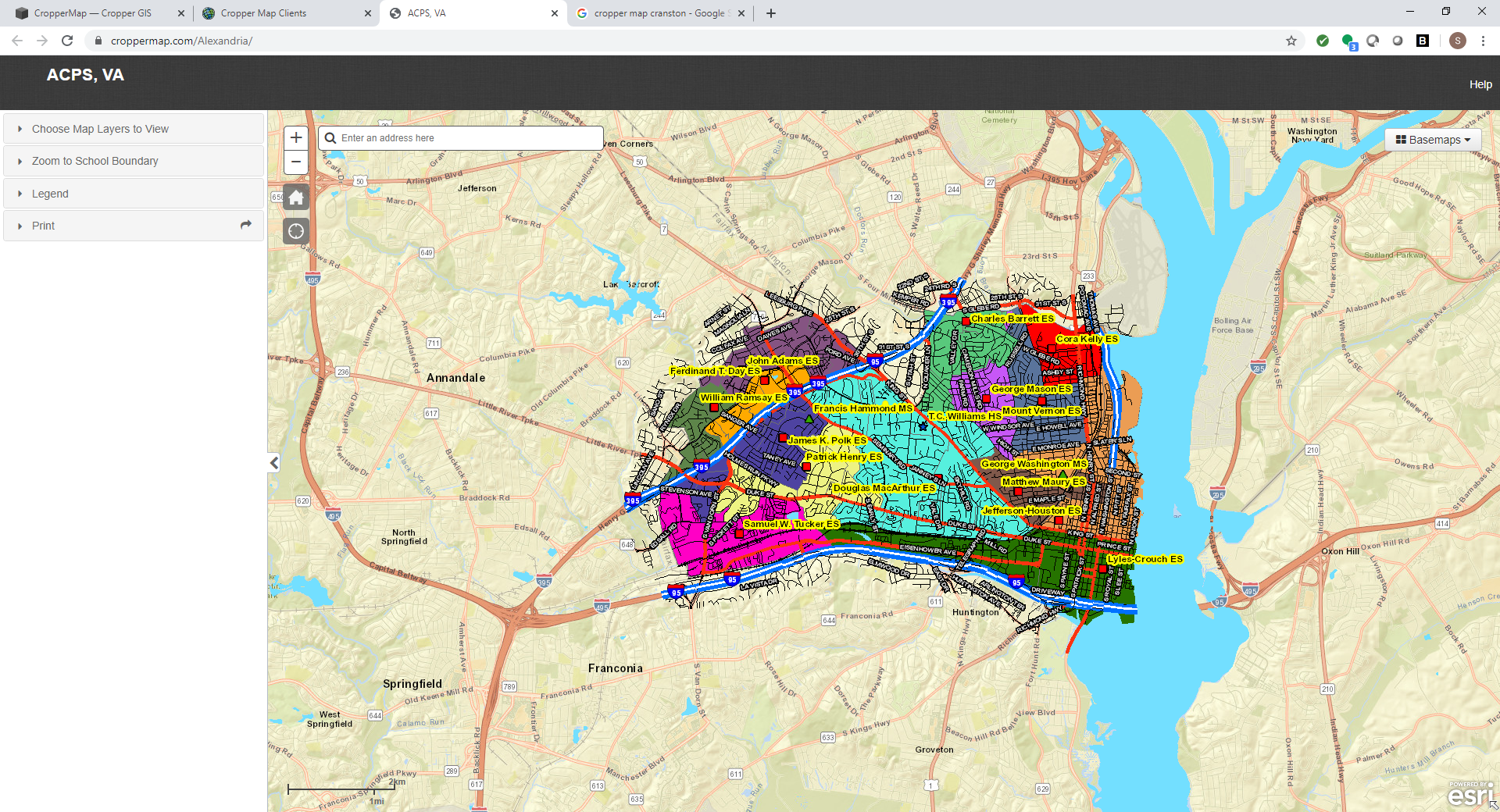1500x812 pixels.
Task: Click the Patrick Henry ES label
Action: 844,457
